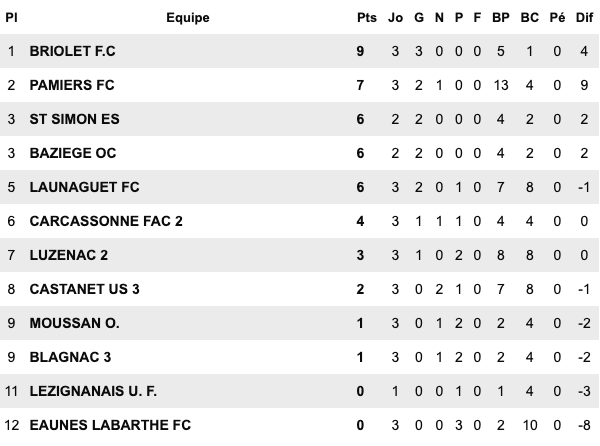Open LEZIGNANAIS U. F. team entry

click(91, 391)
